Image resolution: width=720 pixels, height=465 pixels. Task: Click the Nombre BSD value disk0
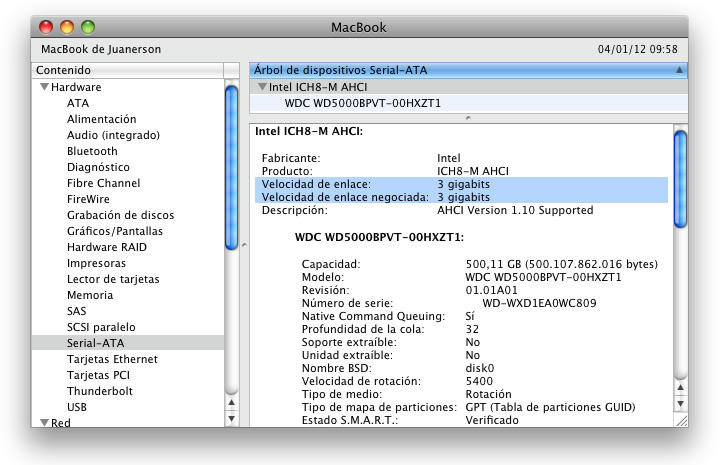[480, 368]
